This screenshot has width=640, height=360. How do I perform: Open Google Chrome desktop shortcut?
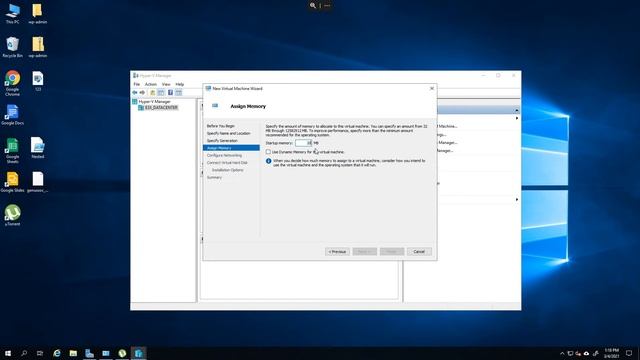pos(12,83)
